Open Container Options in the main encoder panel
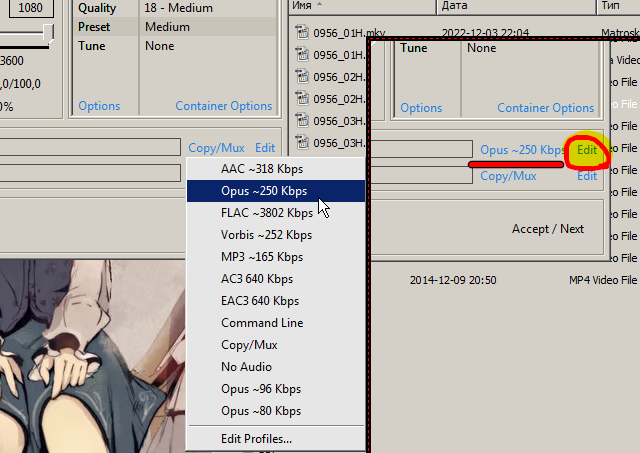Screen dimensions: 640x453 224,106
